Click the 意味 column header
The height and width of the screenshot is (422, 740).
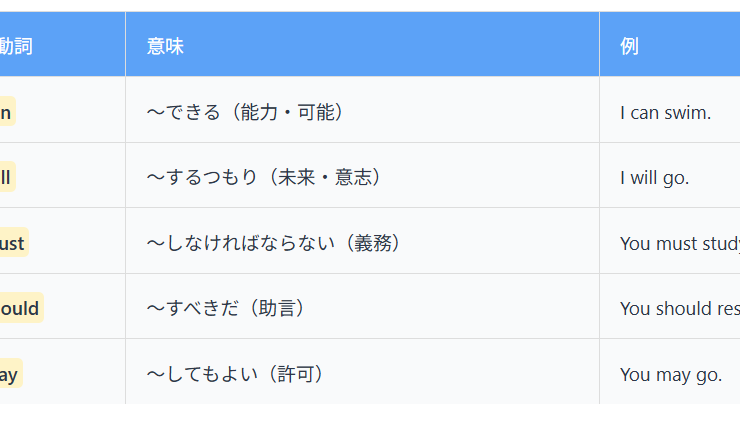(x=165, y=45)
